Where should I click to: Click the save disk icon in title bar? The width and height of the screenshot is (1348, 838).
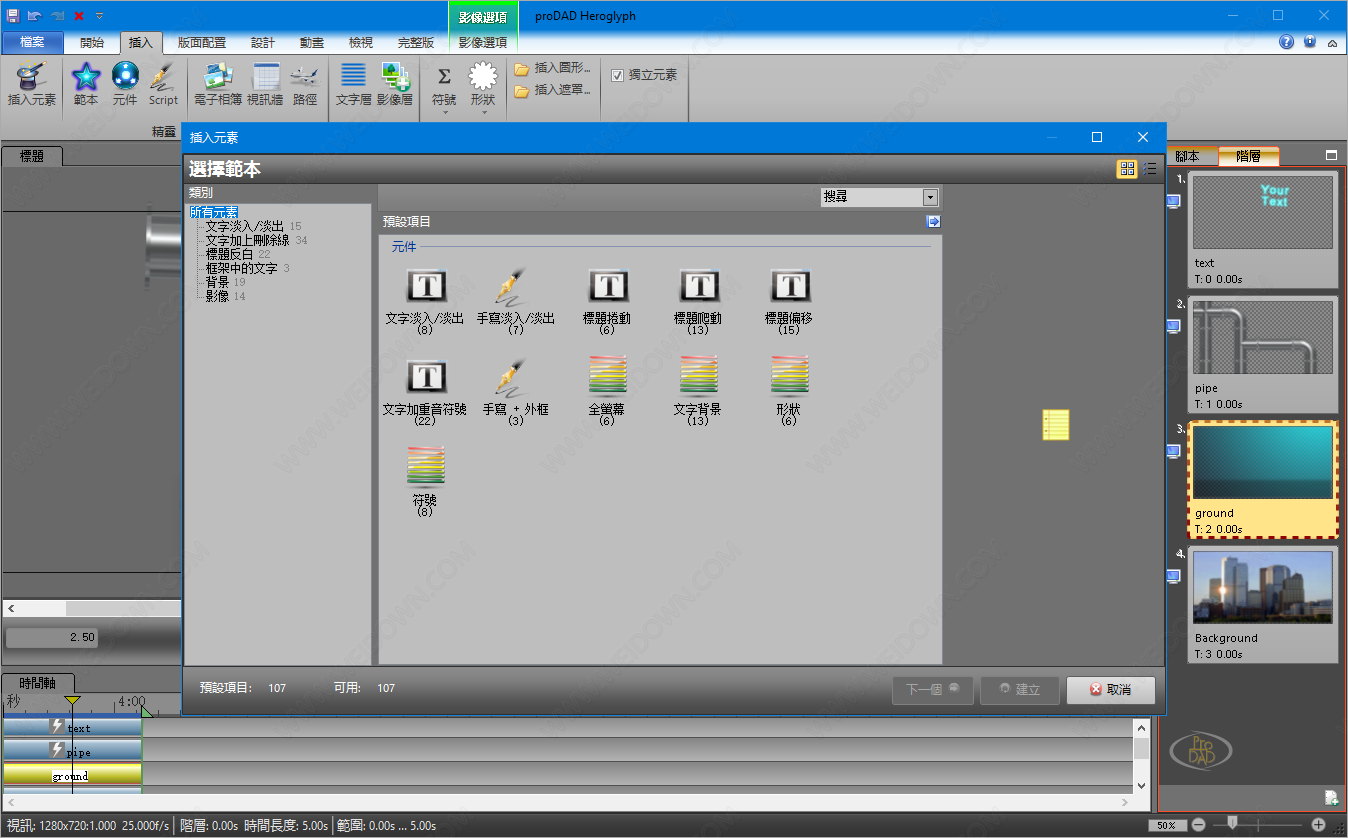[x=13, y=16]
